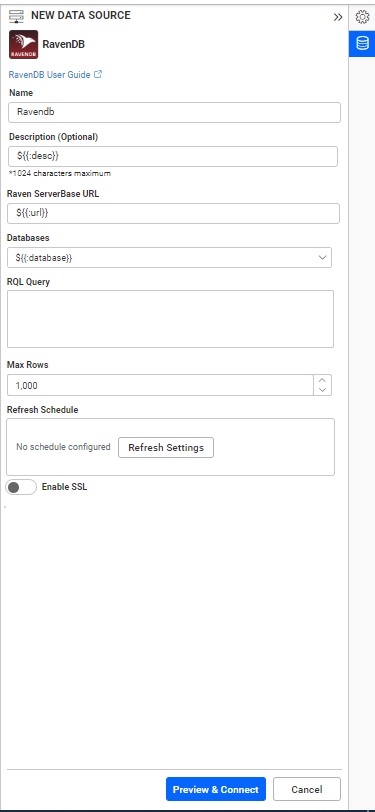
Task: Click the New Data Source header icon
Action: 17,16
